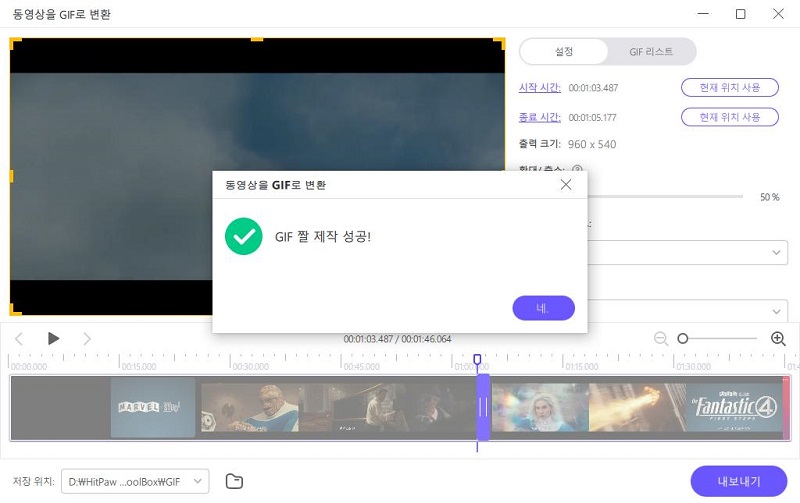Step to the next frame
The width and height of the screenshot is (800, 503).
pos(87,339)
